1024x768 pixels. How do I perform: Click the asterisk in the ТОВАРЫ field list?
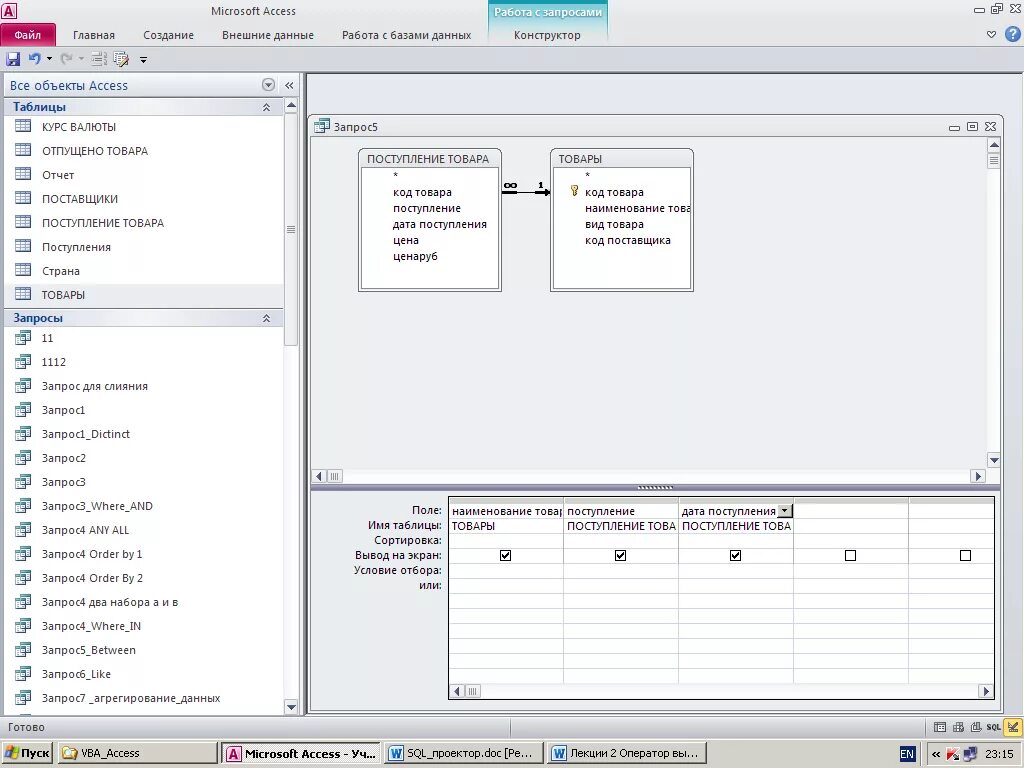pos(588,176)
